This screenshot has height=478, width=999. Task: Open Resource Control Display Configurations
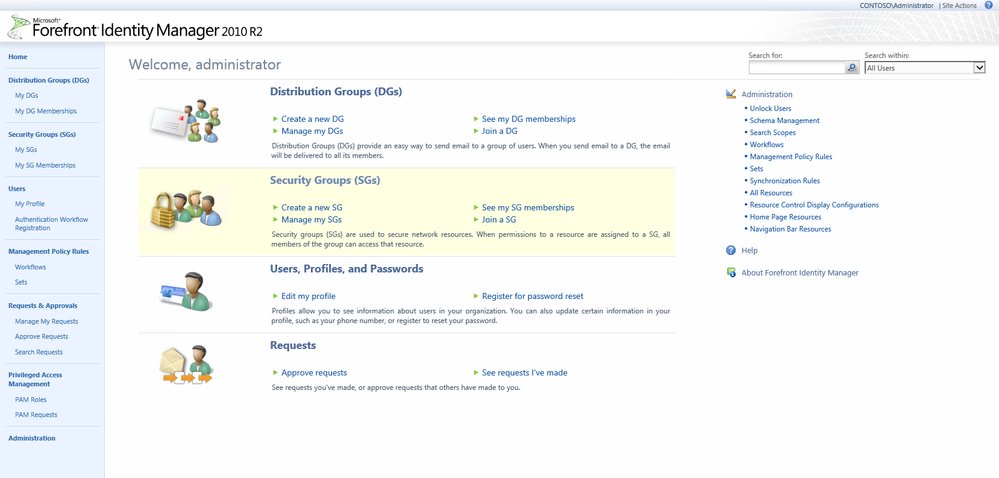[814, 205]
